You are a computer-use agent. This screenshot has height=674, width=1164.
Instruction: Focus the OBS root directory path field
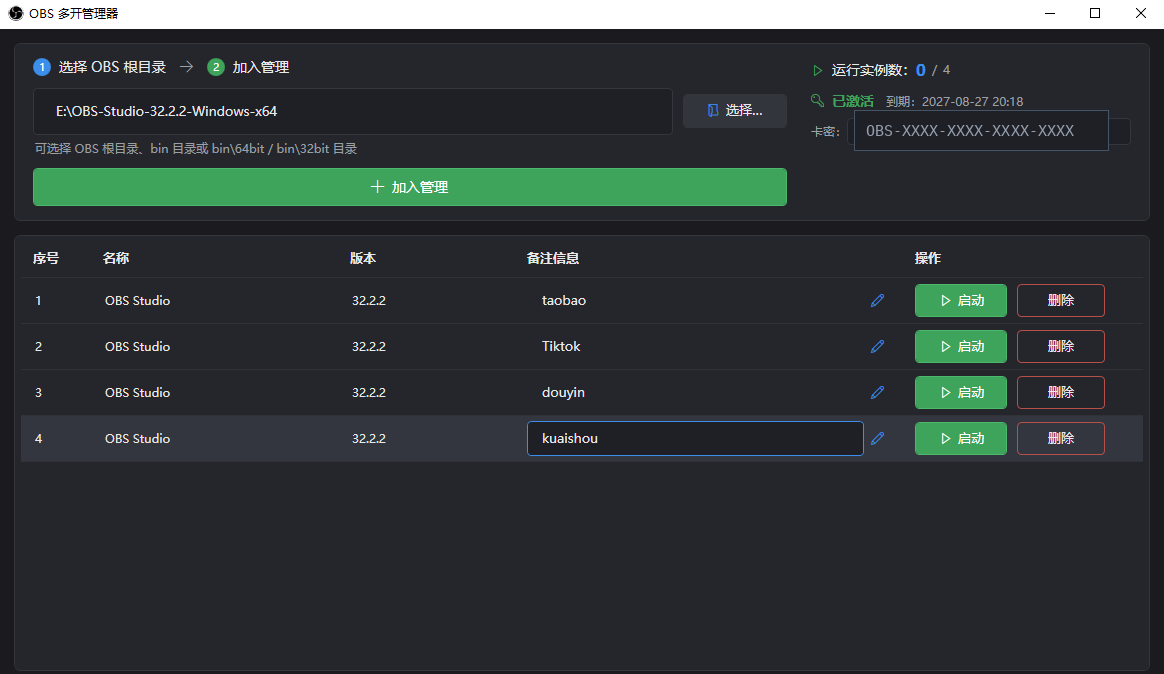[x=353, y=111]
